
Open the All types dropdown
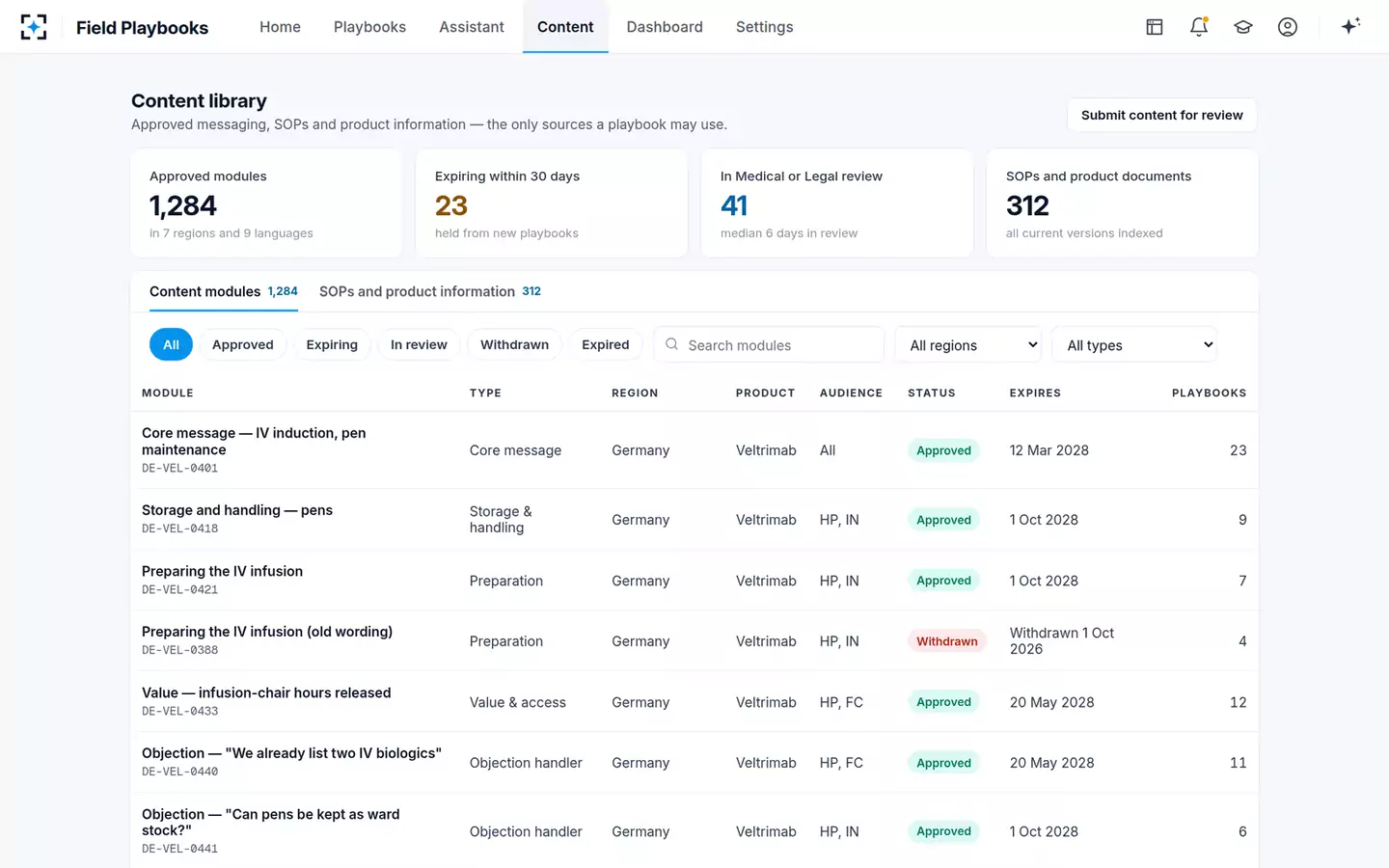click(x=1134, y=344)
